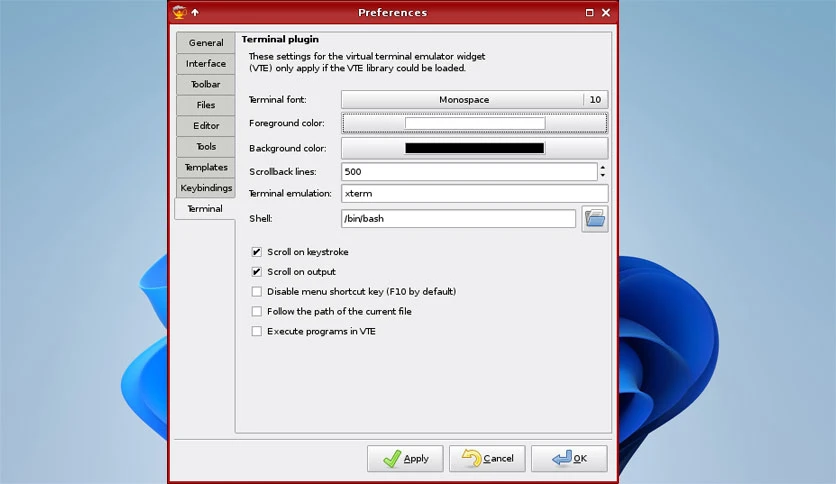This screenshot has height=484, width=836.
Task: Disable Scroll on keystroke checkbox
Action: click(x=256, y=252)
